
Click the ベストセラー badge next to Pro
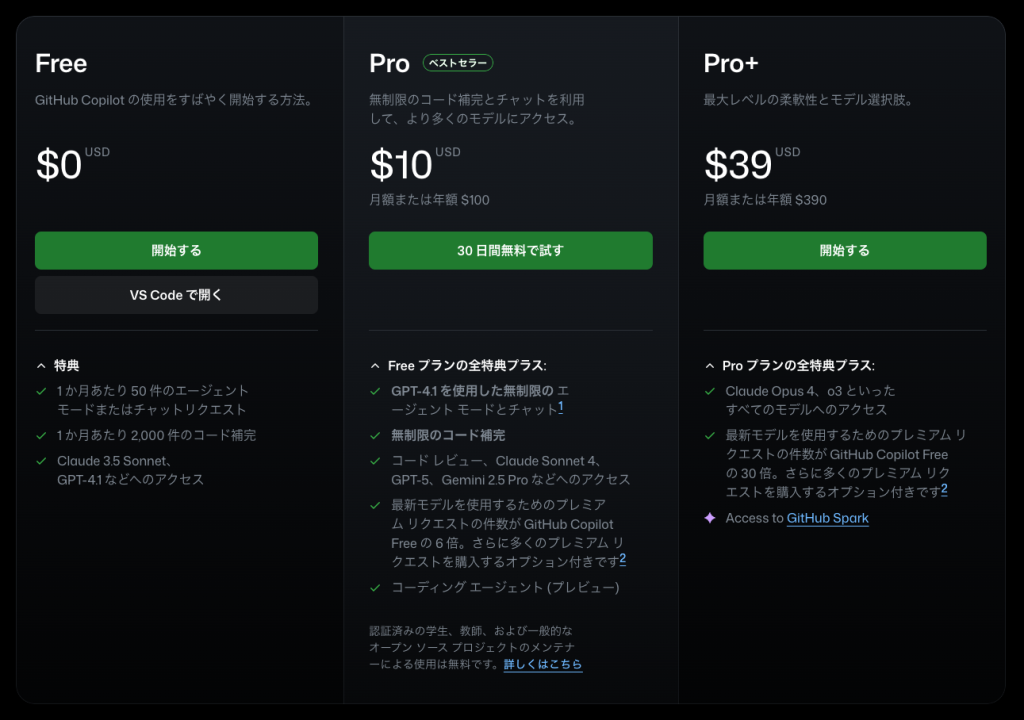pos(458,63)
